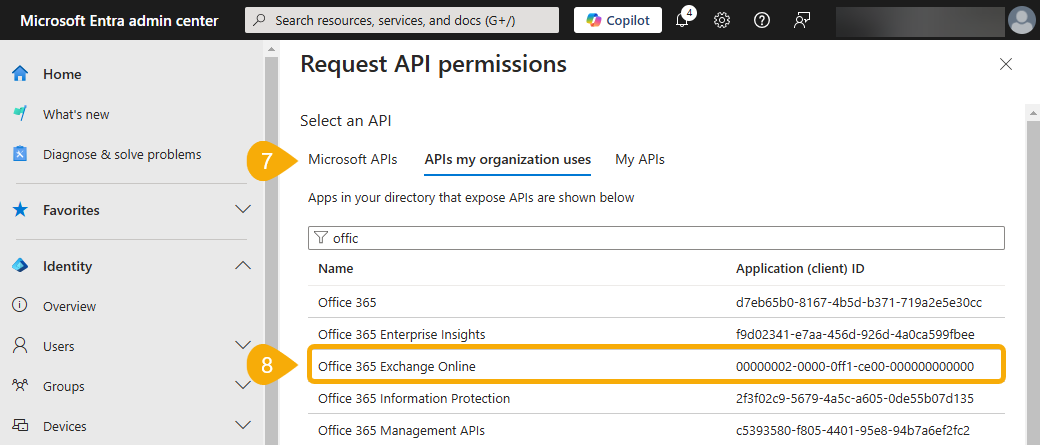This screenshot has height=445, width=1040.
Task: Click the Devices icon in sidebar
Action: coord(20,426)
